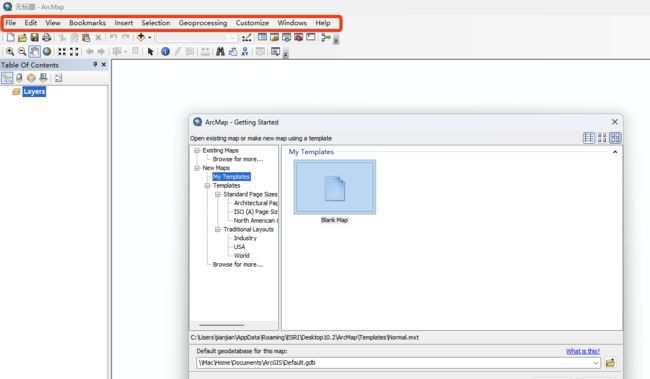
Task: Collapse the Existing Maps tree node
Action: (x=197, y=151)
